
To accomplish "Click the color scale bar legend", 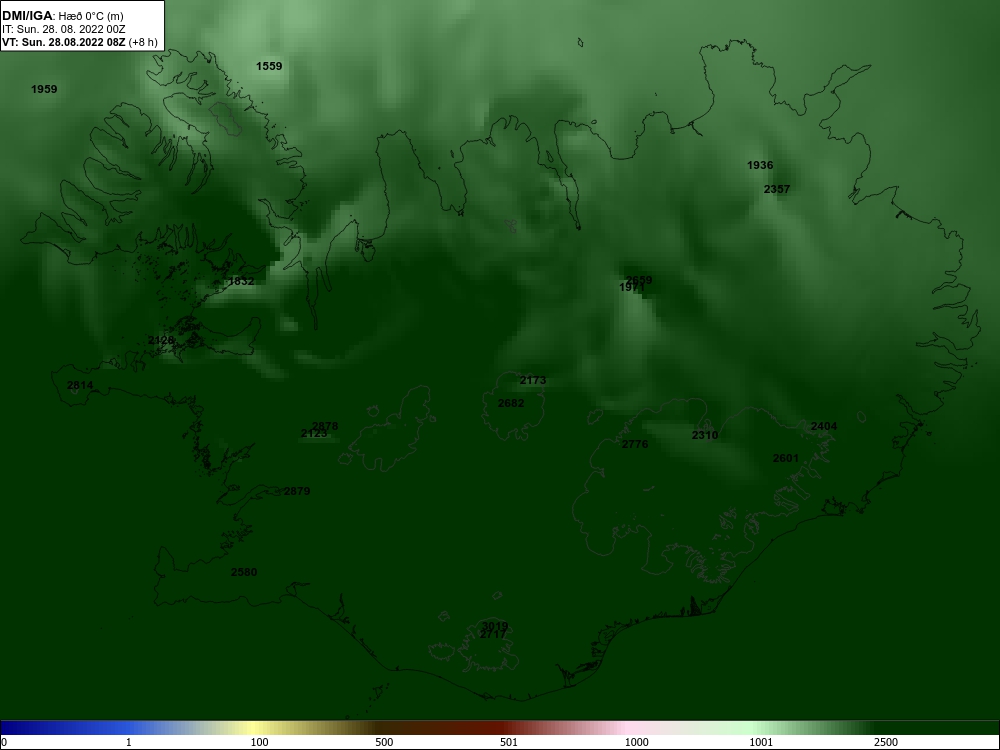I will (x=500, y=728).
